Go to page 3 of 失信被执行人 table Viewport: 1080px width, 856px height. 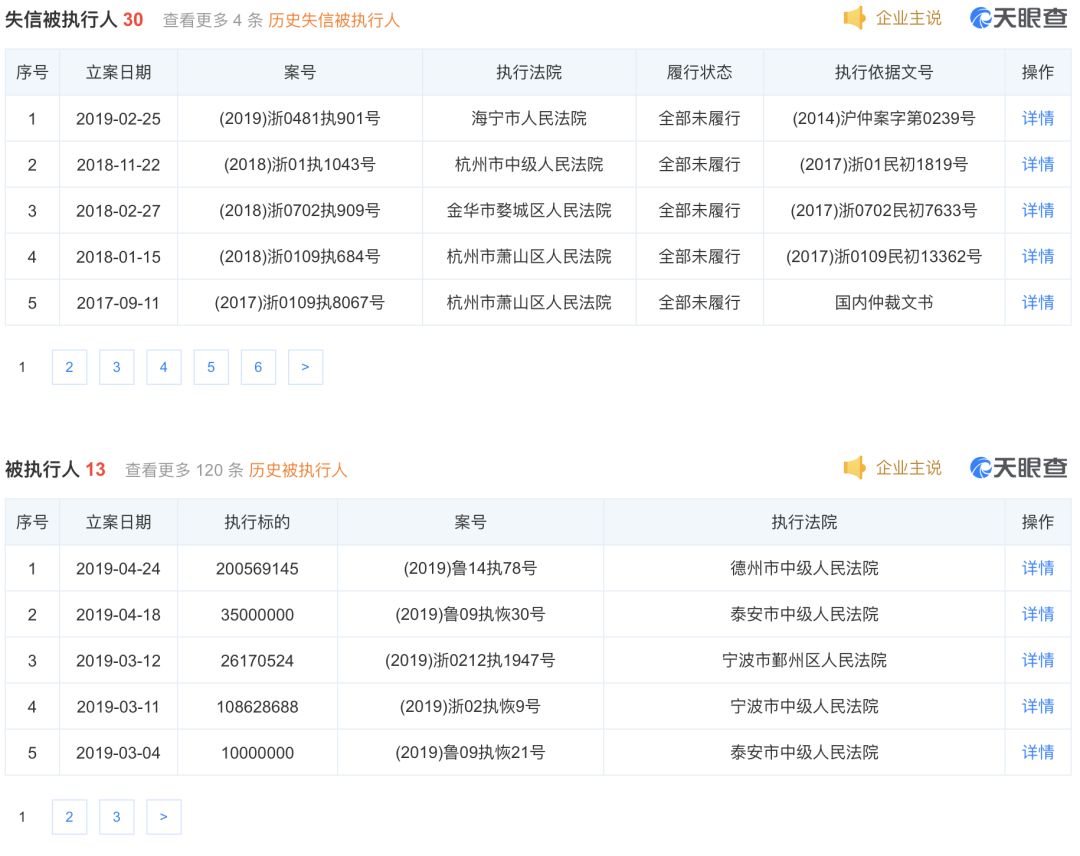click(x=116, y=367)
